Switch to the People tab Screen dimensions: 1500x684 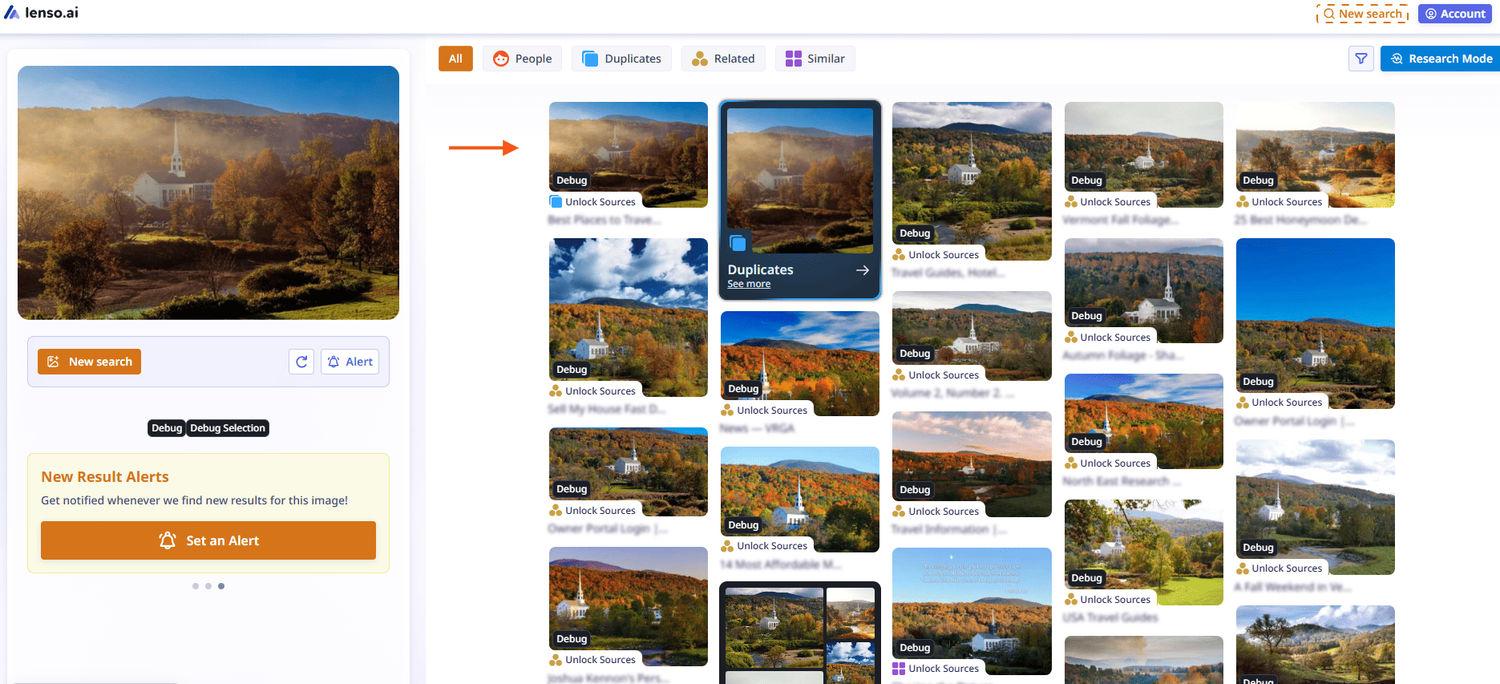pyautogui.click(x=523, y=59)
